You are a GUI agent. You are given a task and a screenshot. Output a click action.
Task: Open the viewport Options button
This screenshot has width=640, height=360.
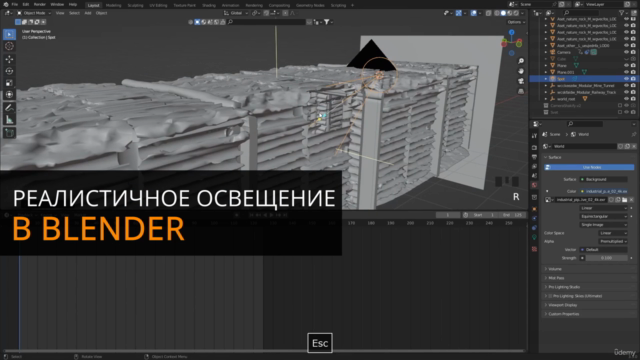[x=516, y=22]
